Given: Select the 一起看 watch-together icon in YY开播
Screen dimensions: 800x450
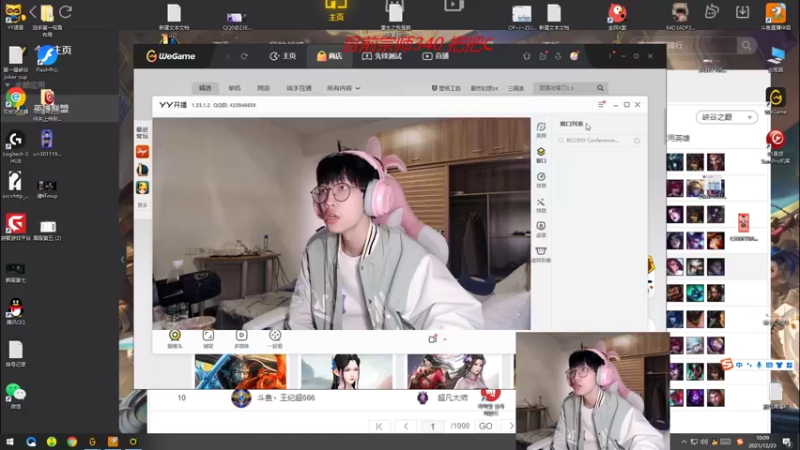Looking at the screenshot, I should tap(275, 338).
